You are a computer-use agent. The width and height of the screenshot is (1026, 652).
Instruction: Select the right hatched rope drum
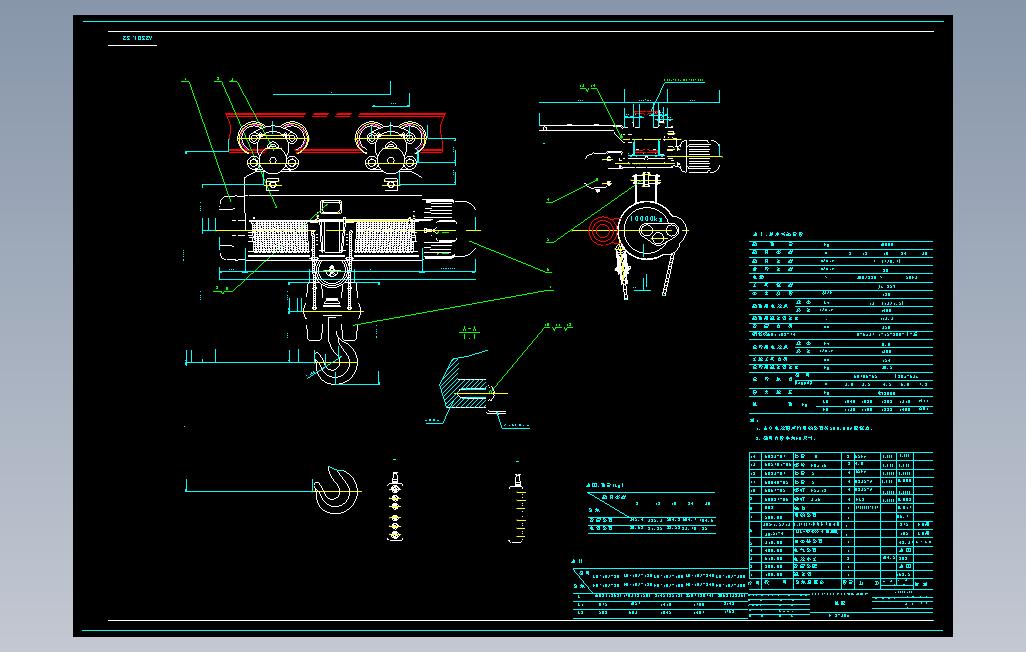[384, 236]
